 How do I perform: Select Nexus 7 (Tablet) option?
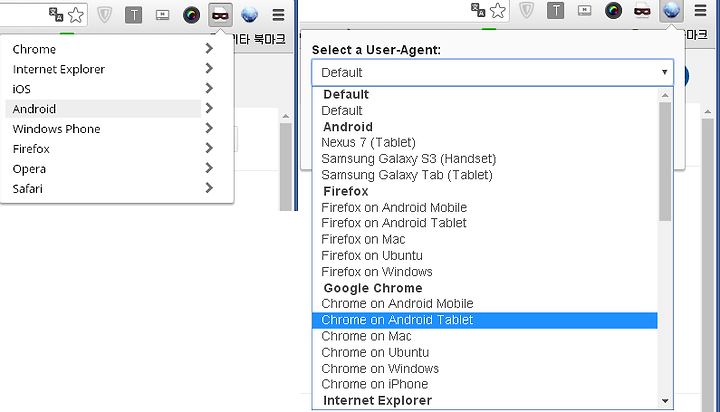pos(485,142)
